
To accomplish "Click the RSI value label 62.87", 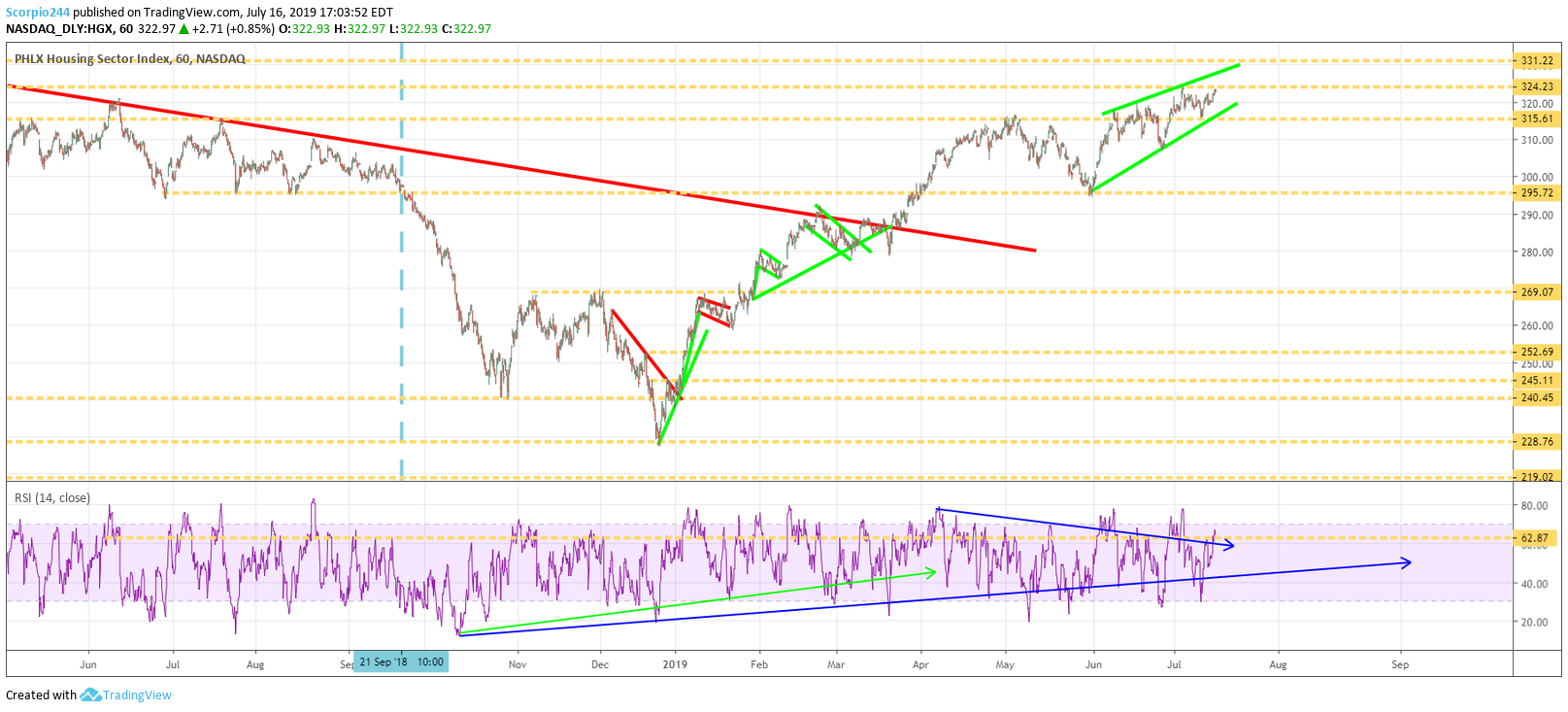I will 1537,537.
